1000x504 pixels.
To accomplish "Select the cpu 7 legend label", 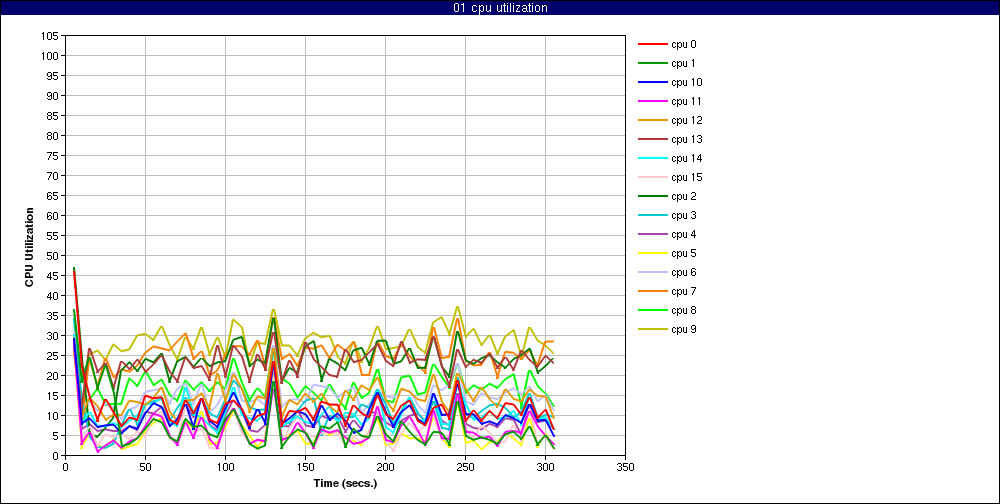I will tap(684, 292).
